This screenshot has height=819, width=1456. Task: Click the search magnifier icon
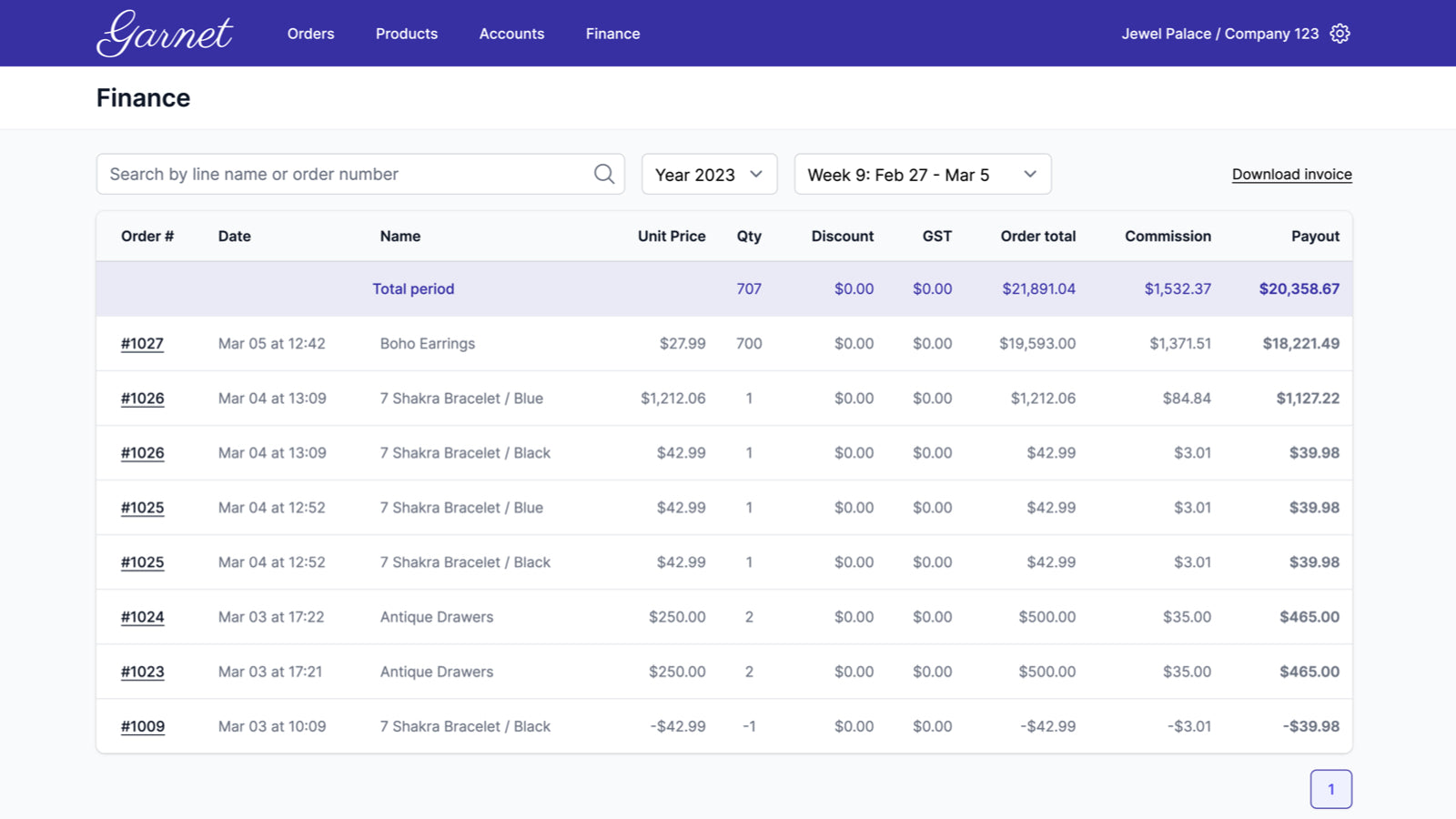pos(604,174)
